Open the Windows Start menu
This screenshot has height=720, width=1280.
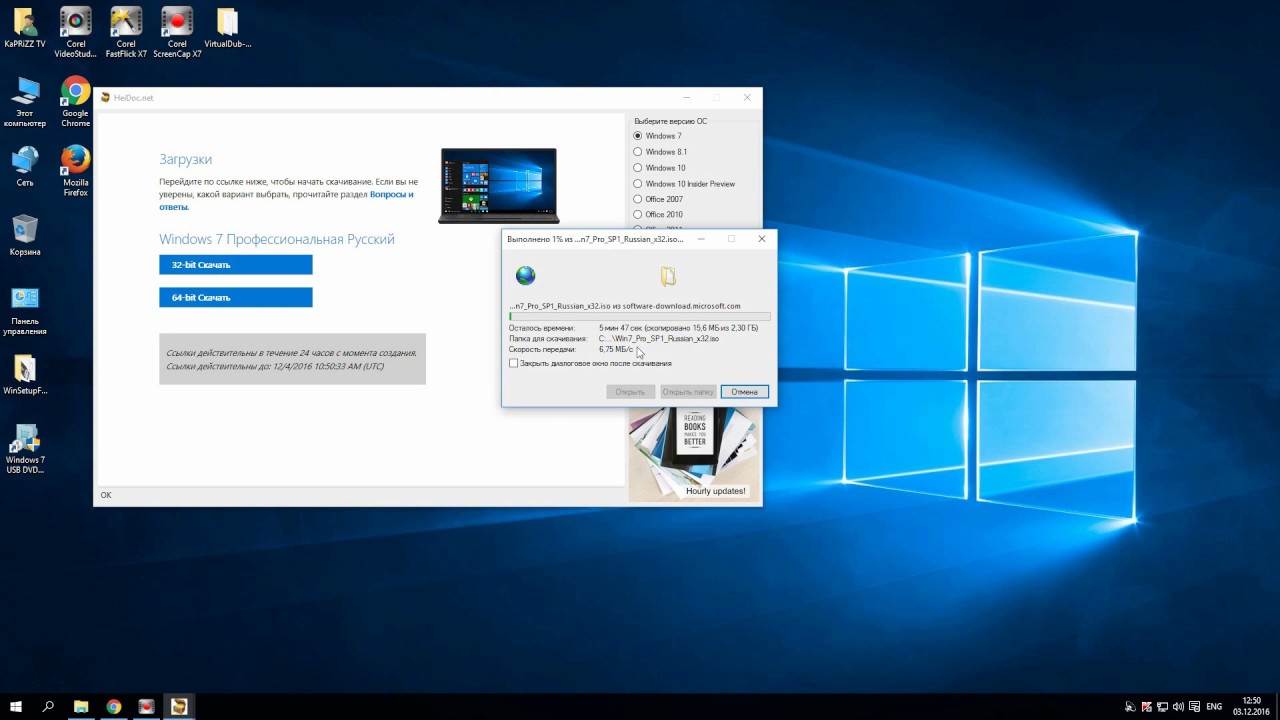pyautogui.click(x=16, y=706)
